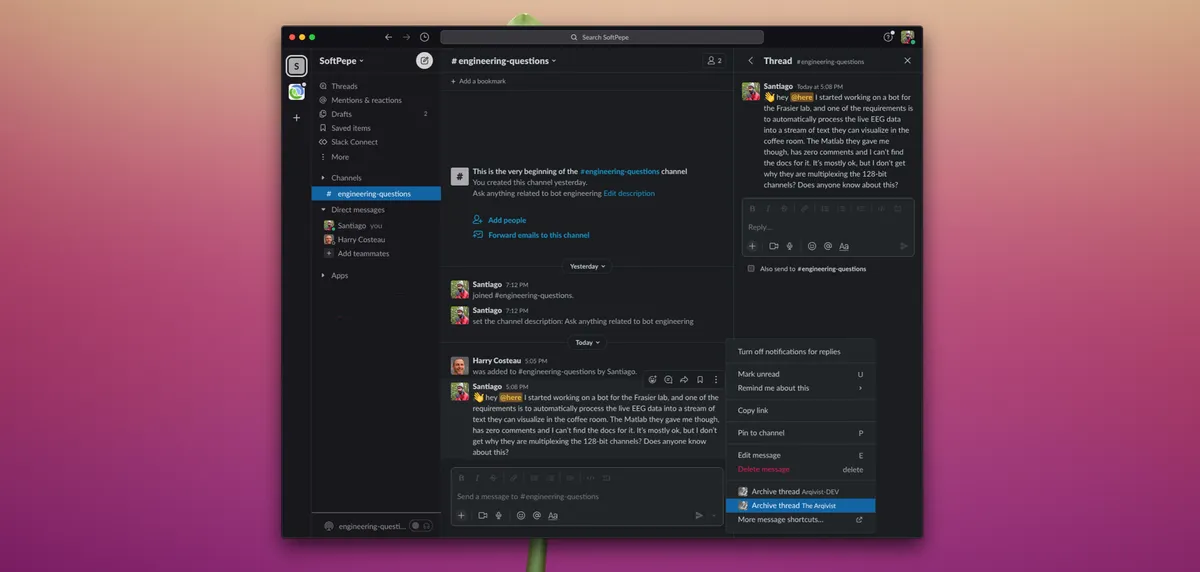1200x572 pixels.
Task: Bookmark Santiago's message from hover toolbar
Action: (x=700, y=380)
